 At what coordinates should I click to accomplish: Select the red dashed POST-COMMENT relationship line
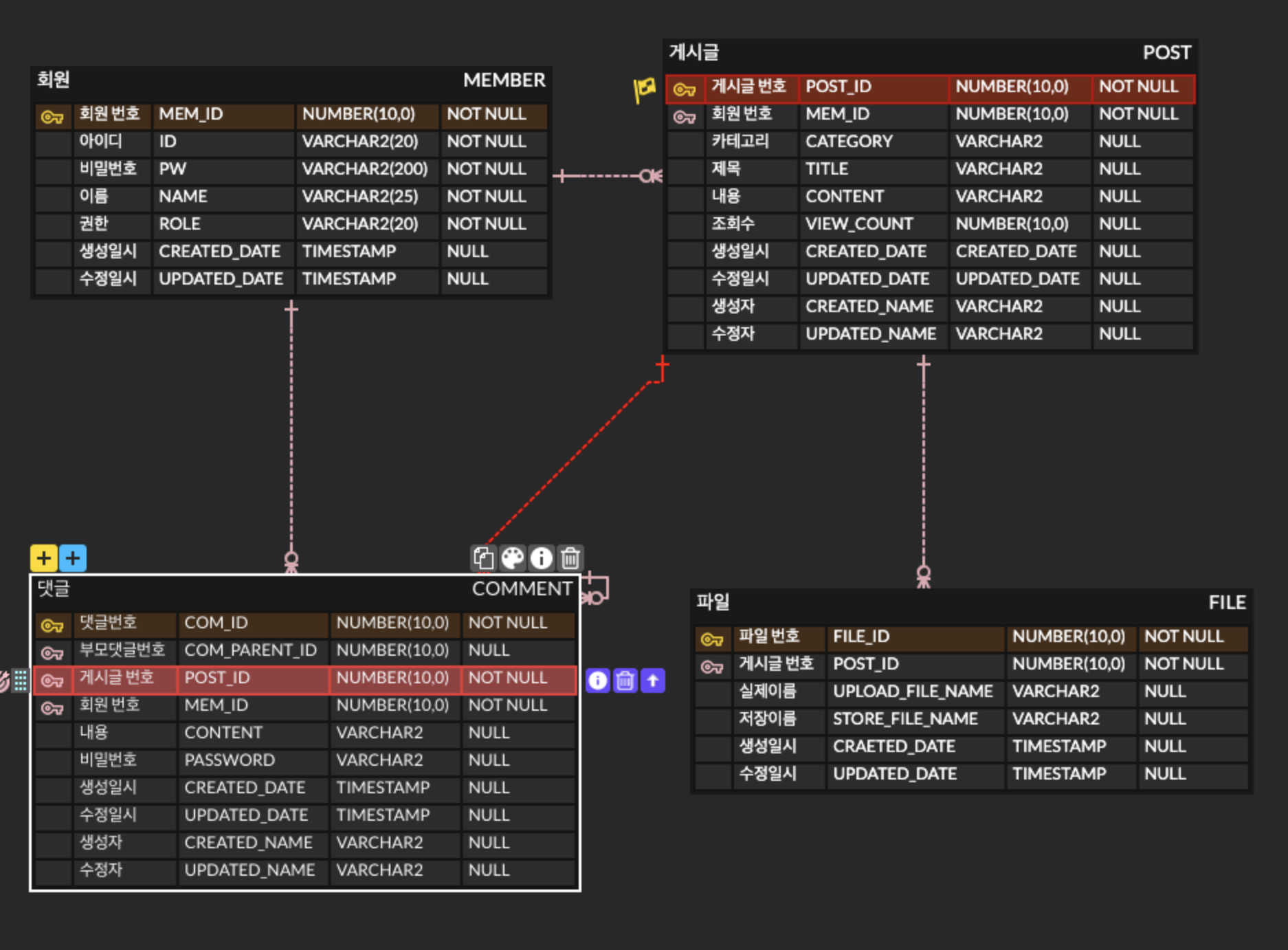pos(570,461)
